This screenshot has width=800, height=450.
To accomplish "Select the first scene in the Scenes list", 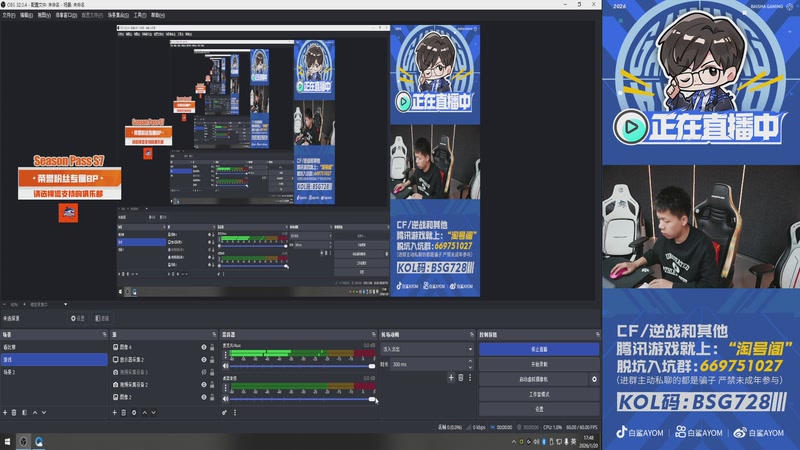I will coord(54,347).
